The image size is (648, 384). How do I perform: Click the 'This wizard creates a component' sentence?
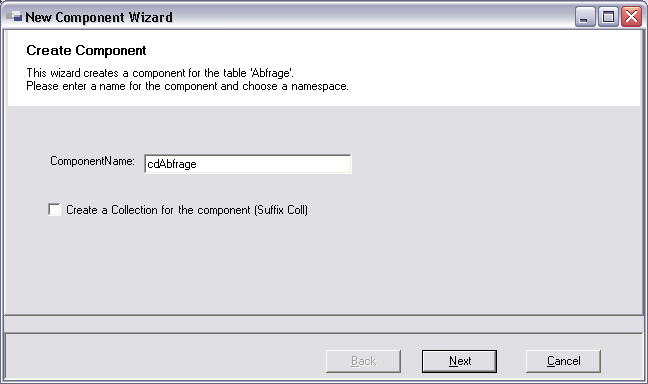tap(160, 73)
